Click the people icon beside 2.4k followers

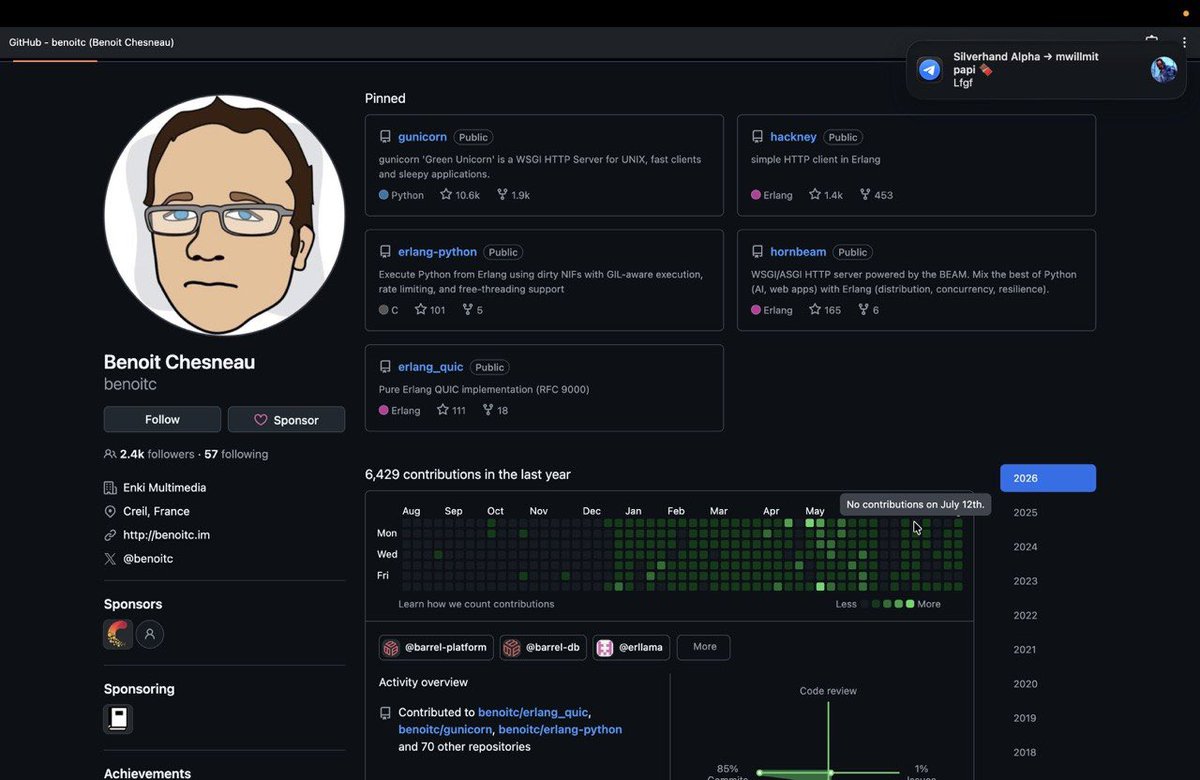(110, 454)
